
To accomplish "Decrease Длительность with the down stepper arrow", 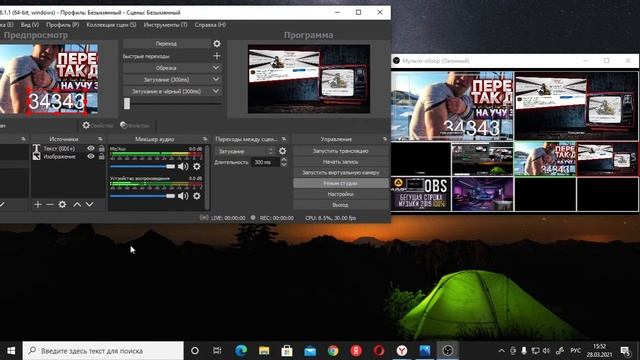I will [284, 164].
